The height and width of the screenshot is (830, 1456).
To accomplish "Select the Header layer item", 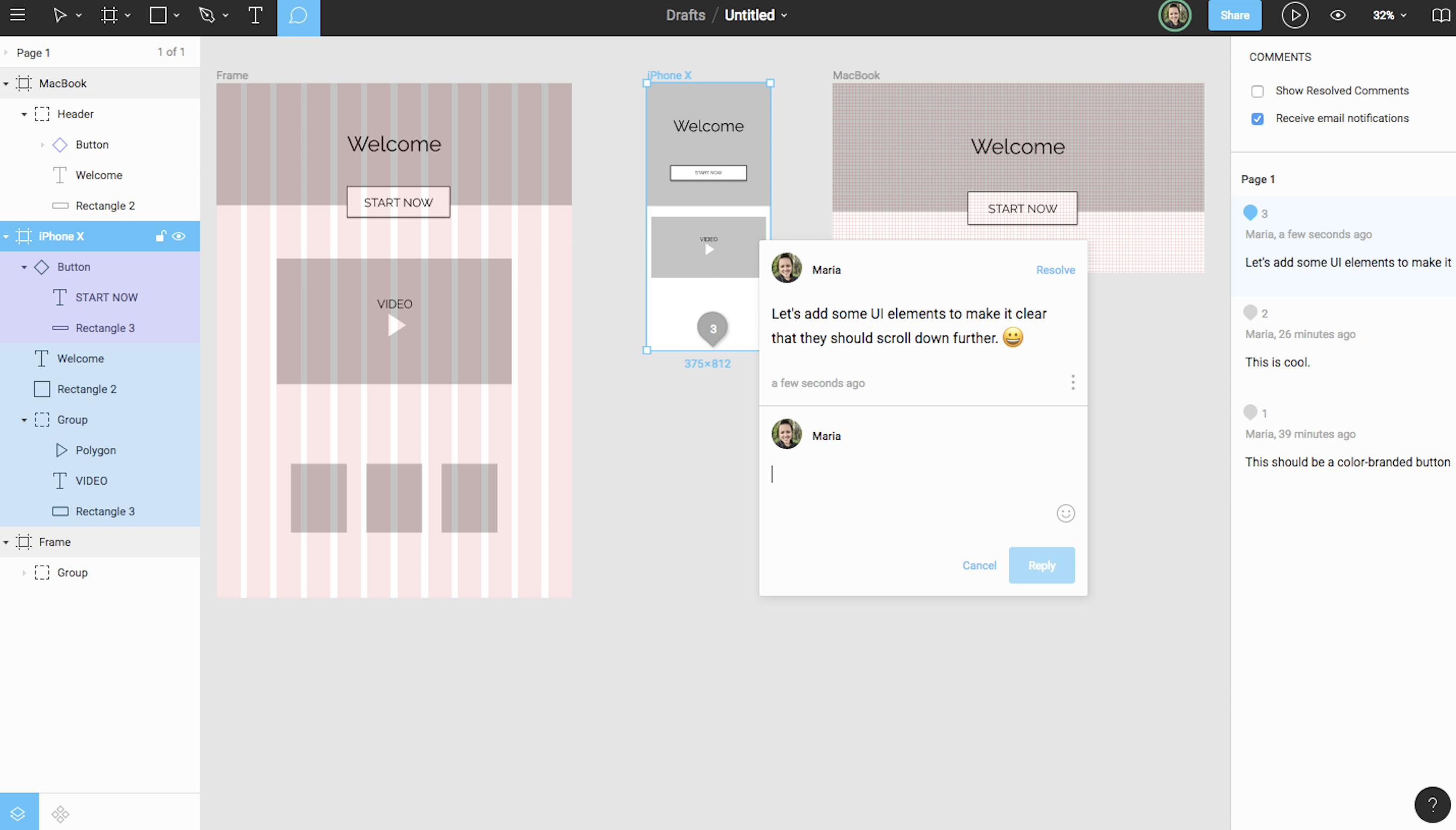I will (x=75, y=113).
